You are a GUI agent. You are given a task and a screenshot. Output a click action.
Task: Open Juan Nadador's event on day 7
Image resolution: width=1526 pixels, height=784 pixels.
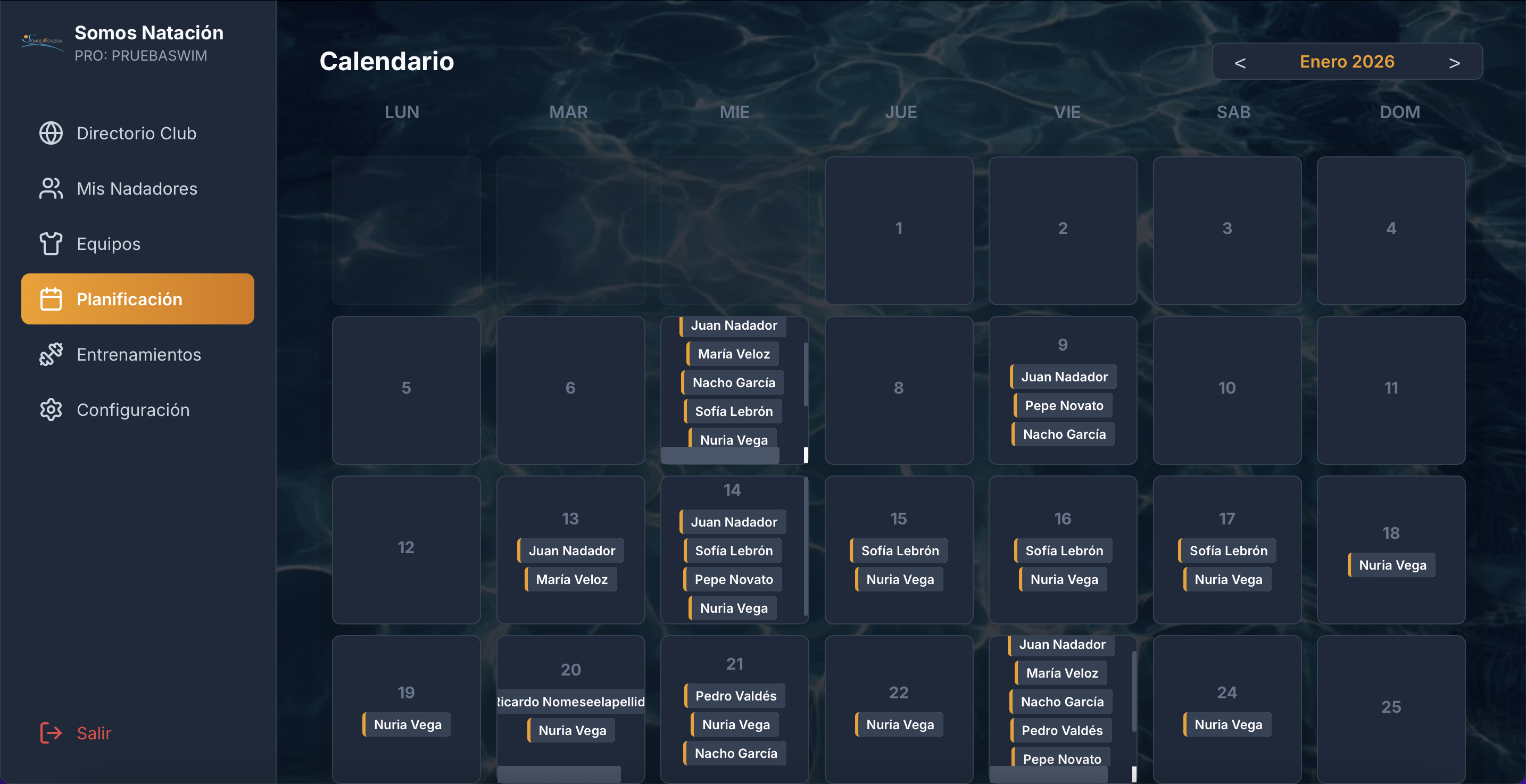(x=733, y=325)
